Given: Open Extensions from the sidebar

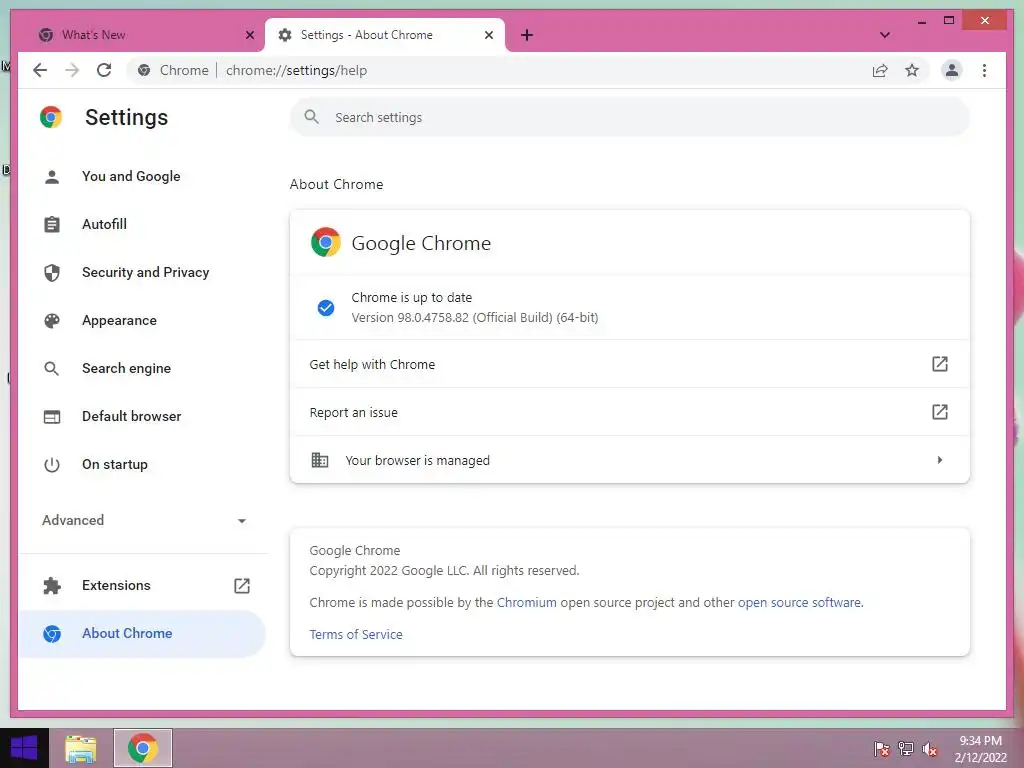Looking at the screenshot, I should coord(142,586).
